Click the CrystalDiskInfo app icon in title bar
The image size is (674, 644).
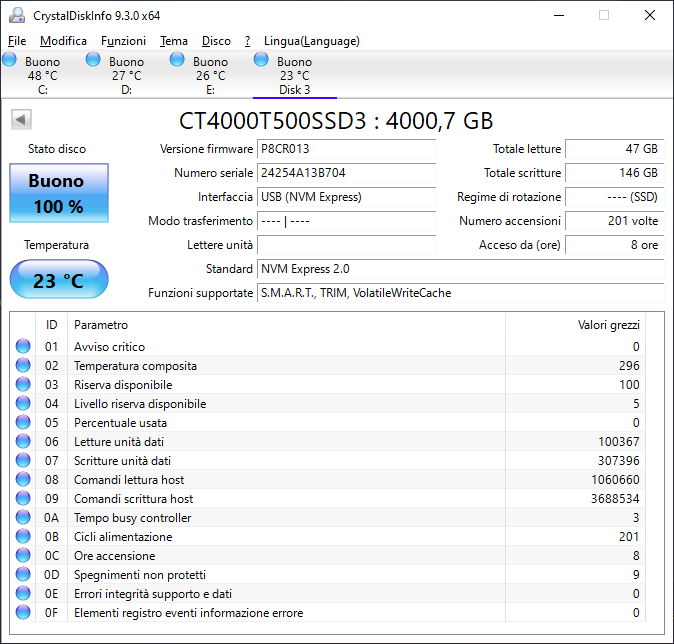[x=17, y=15]
